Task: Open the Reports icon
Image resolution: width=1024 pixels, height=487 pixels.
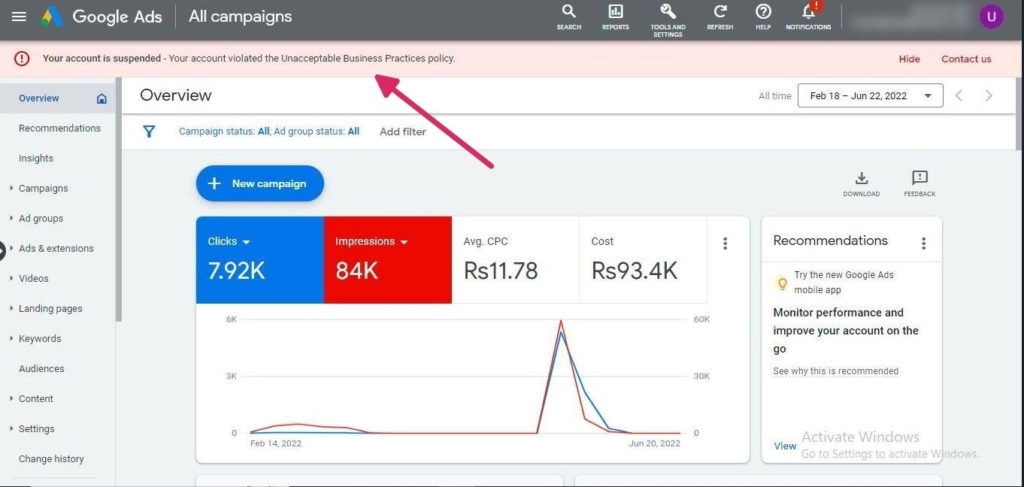Action: [x=616, y=12]
